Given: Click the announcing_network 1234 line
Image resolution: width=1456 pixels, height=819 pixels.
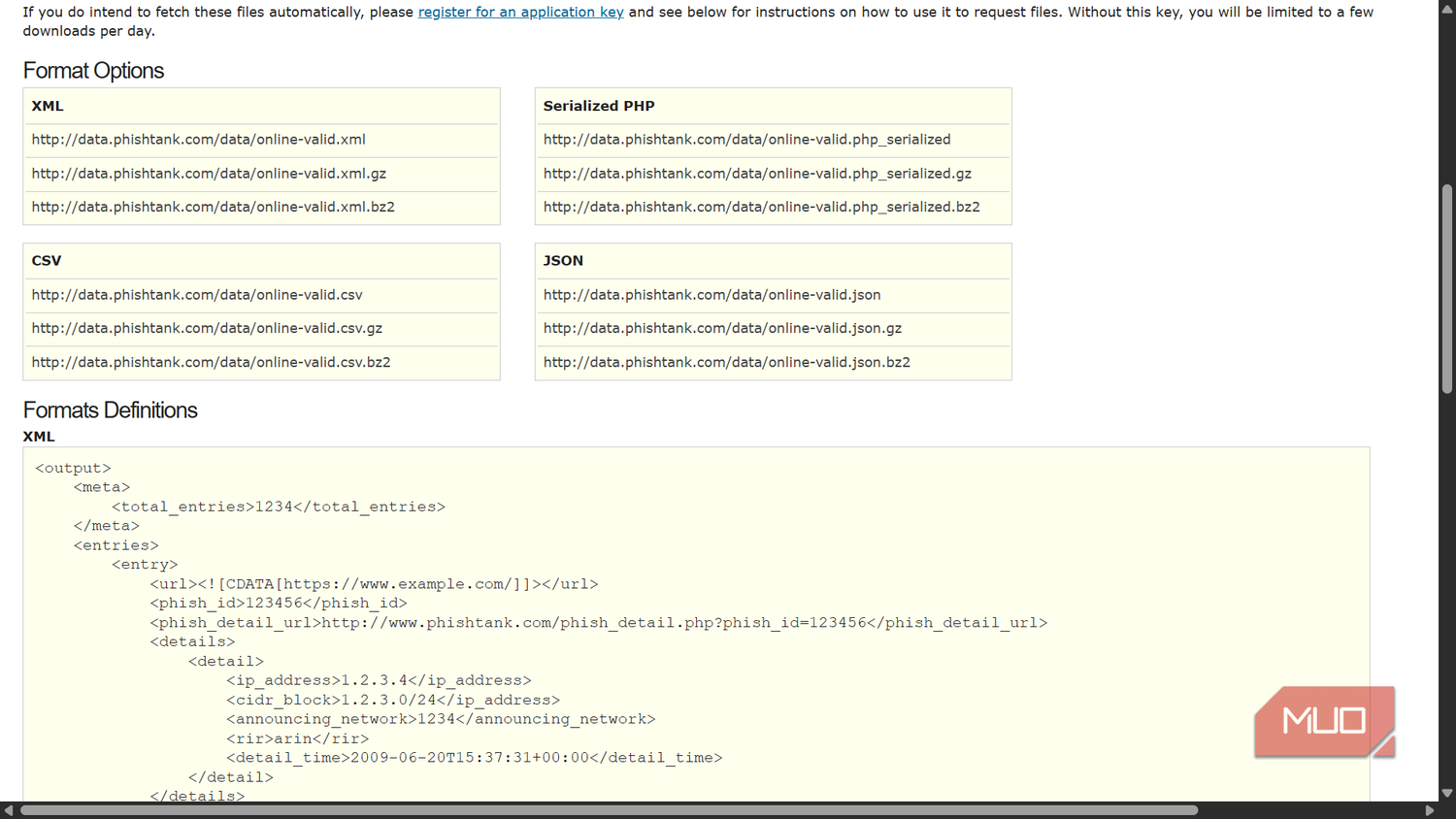Looking at the screenshot, I should [441, 719].
